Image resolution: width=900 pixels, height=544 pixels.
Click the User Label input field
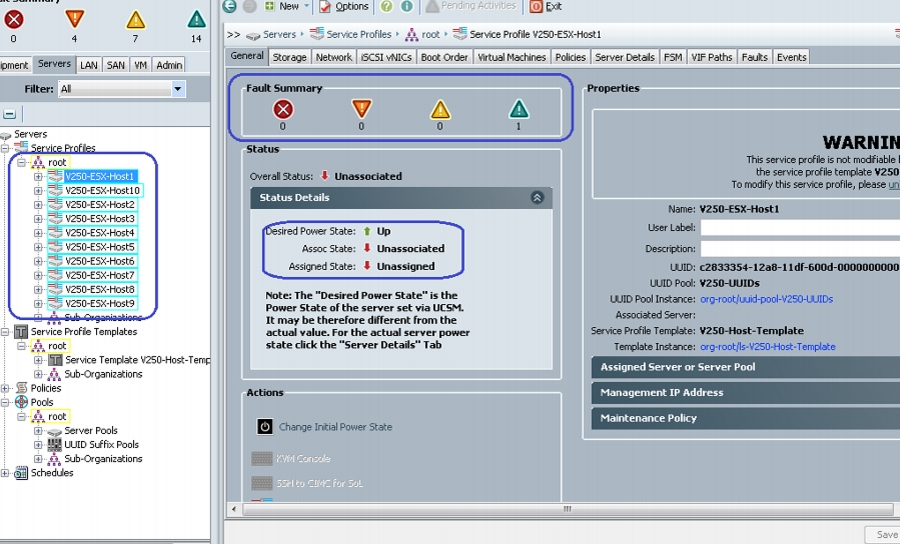pos(800,228)
